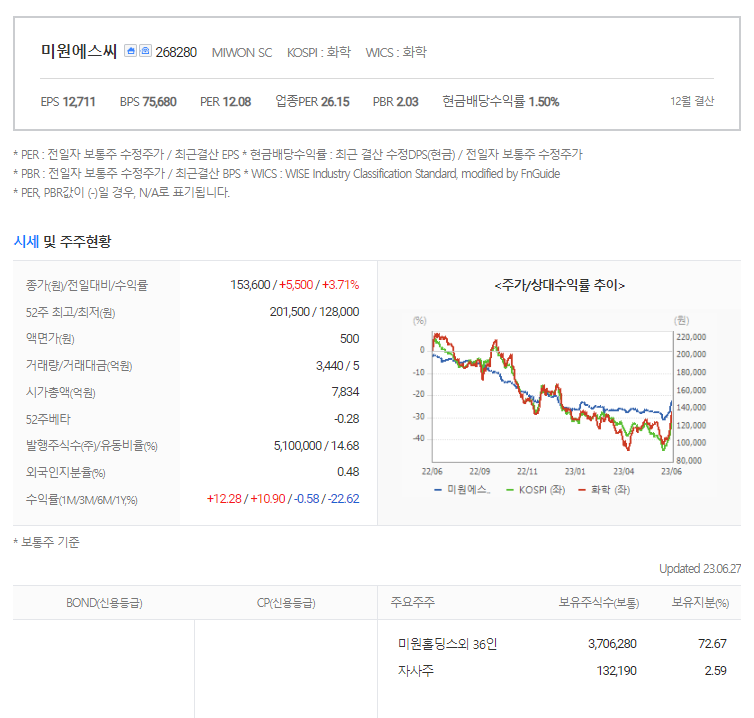Click the 23/06 chart axis label

[x=671, y=471]
